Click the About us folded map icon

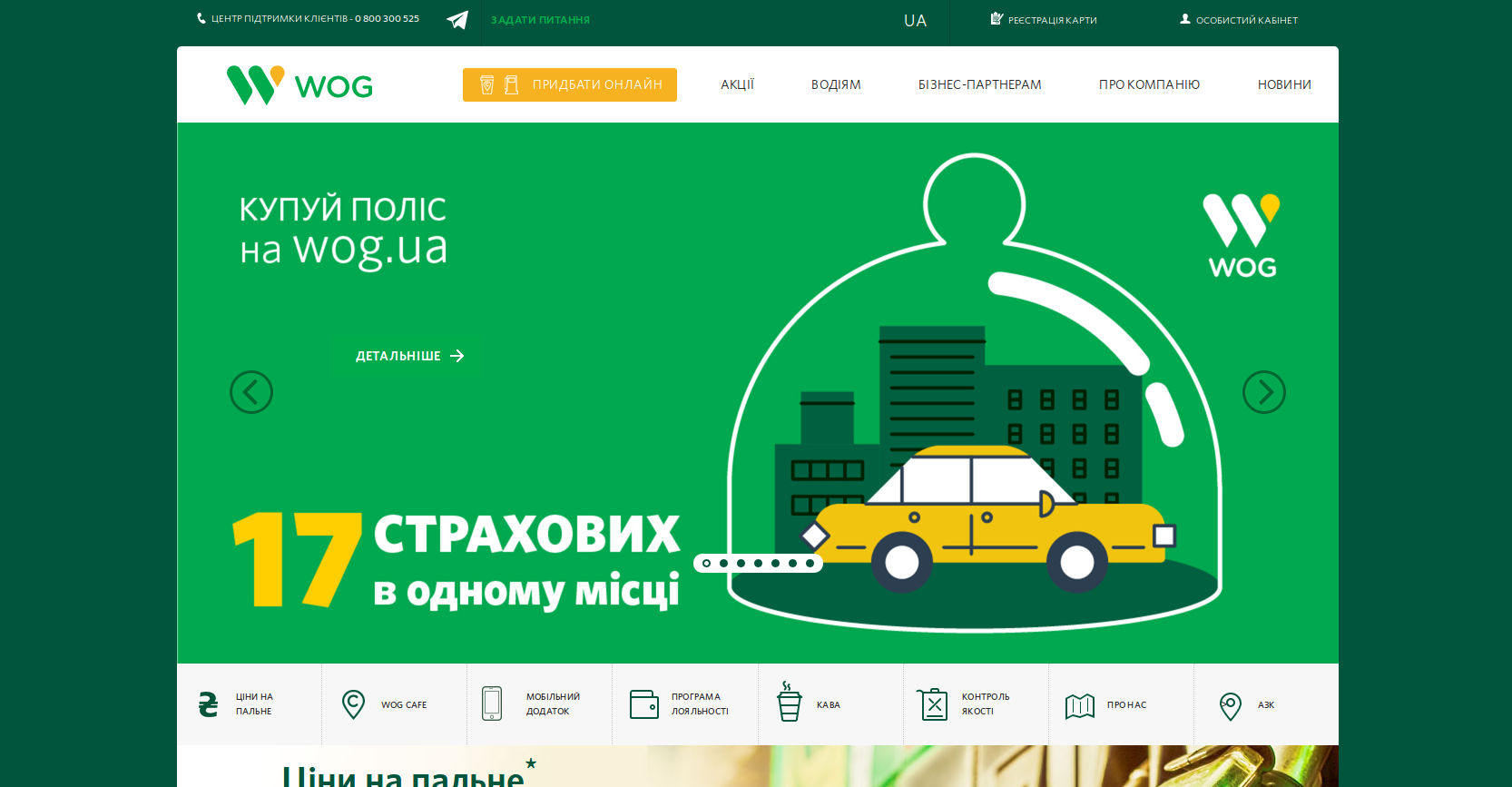pos(1080,705)
